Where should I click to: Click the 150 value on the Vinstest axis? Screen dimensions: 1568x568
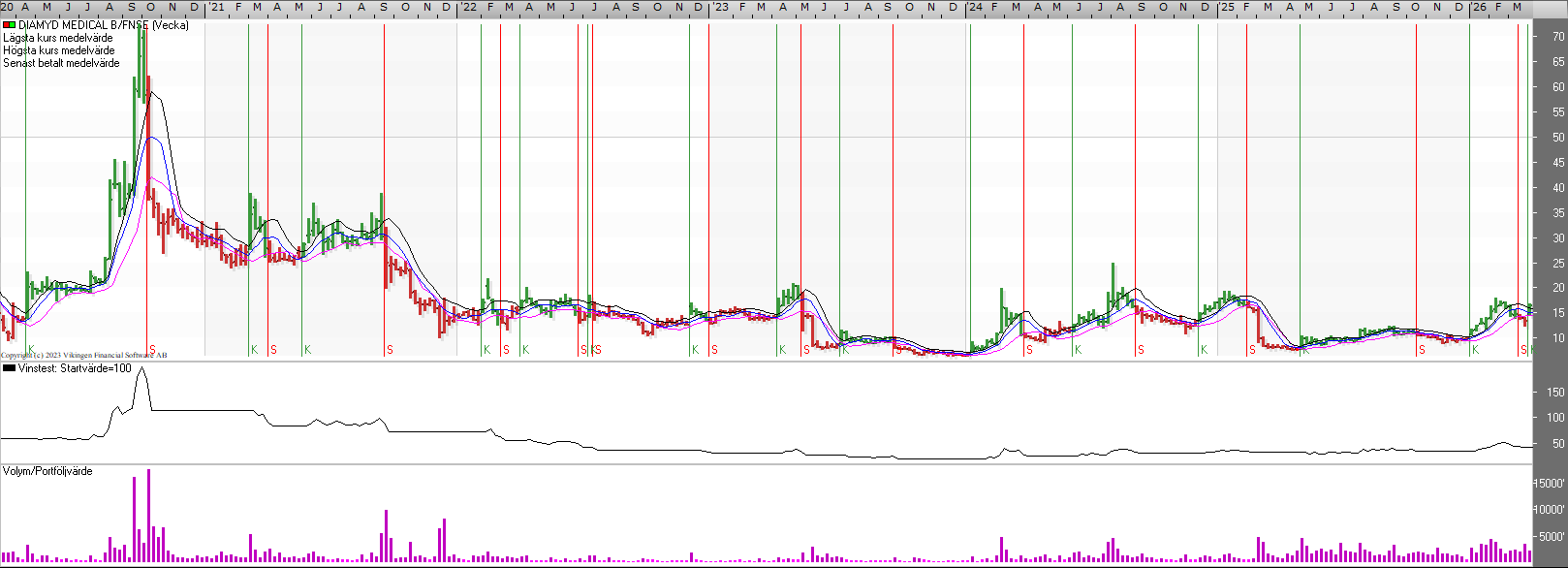click(x=1555, y=393)
